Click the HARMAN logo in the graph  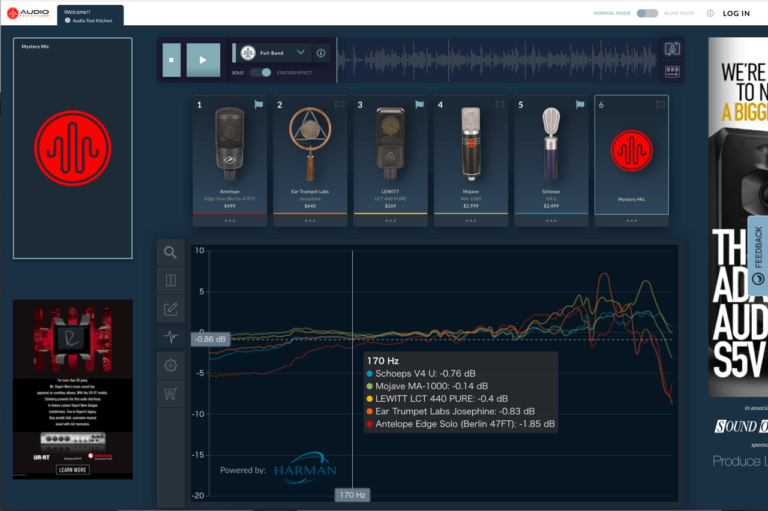point(305,468)
